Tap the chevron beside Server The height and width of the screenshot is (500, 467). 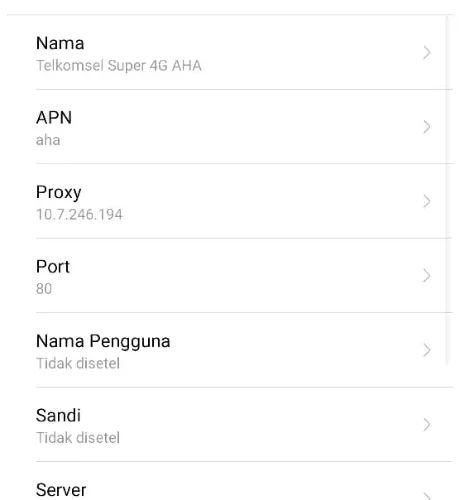coord(426,496)
